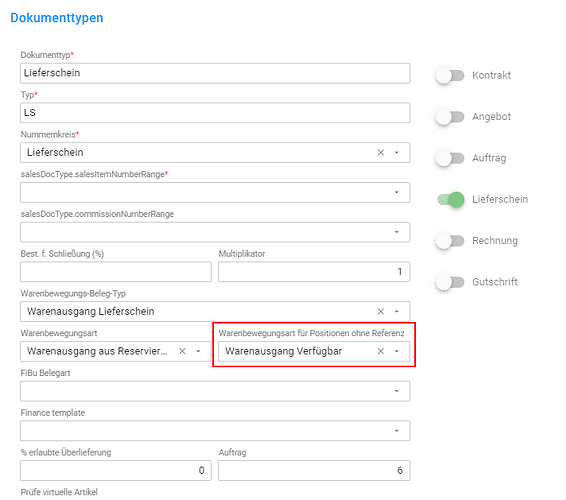Enable the Rechnung switch
This screenshot has width=566, height=500.
450,241
